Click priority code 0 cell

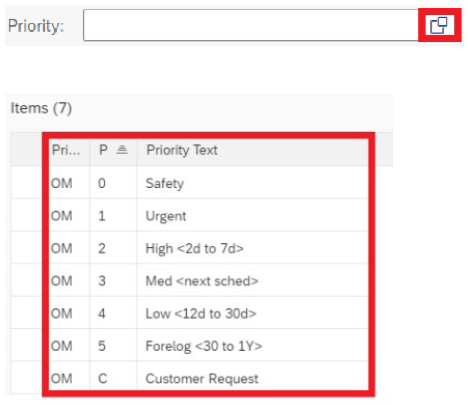pos(102,183)
